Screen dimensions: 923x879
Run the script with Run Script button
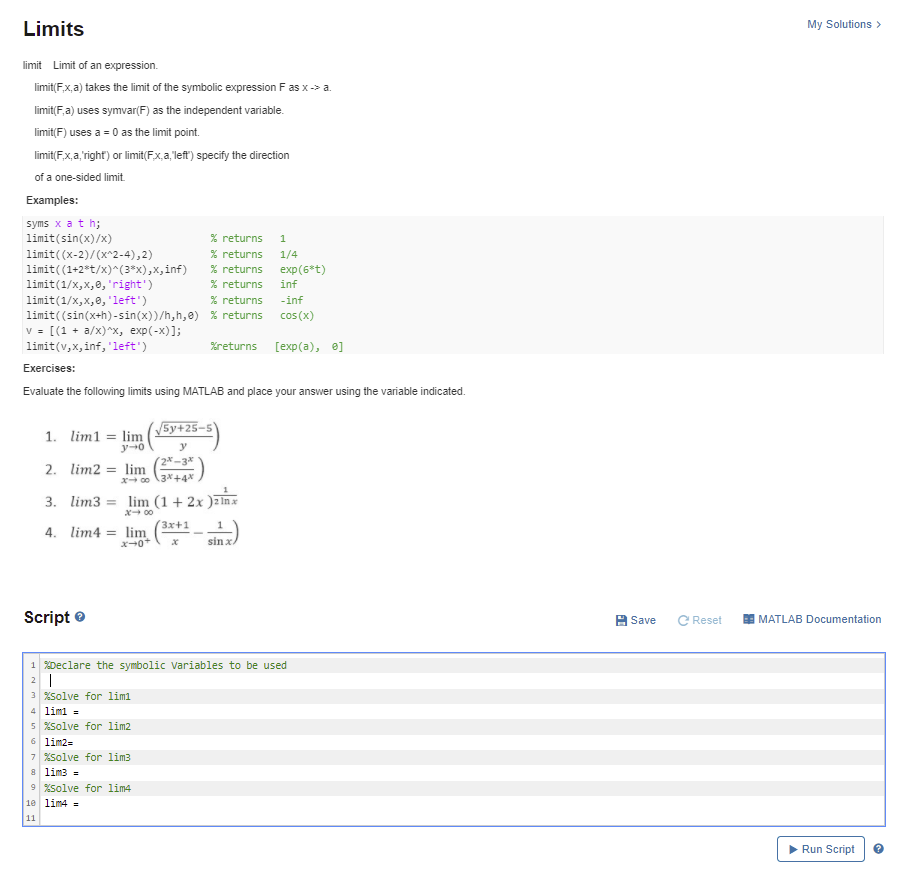point(821,849)
